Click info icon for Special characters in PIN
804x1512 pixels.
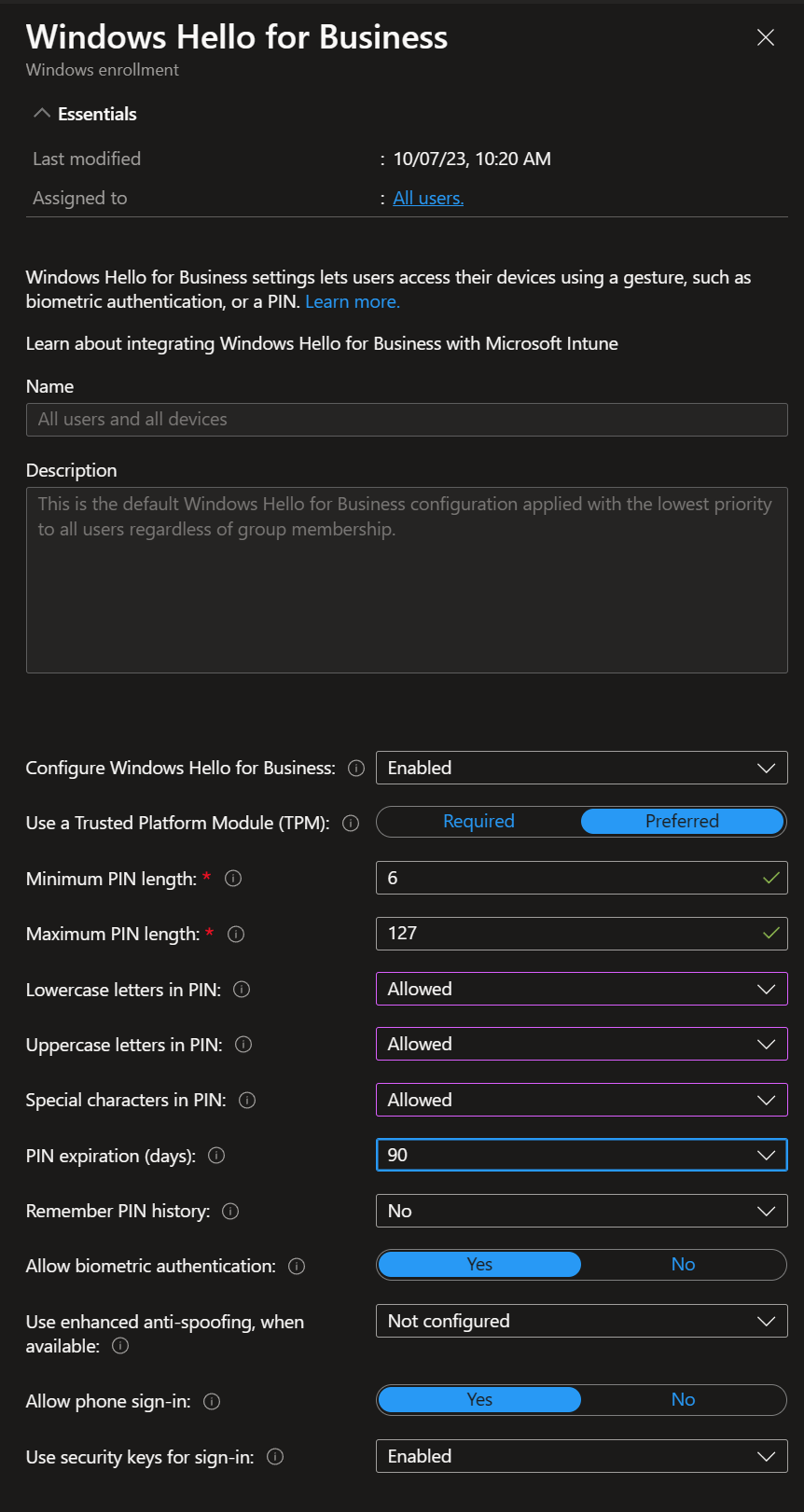(247, 1101)
